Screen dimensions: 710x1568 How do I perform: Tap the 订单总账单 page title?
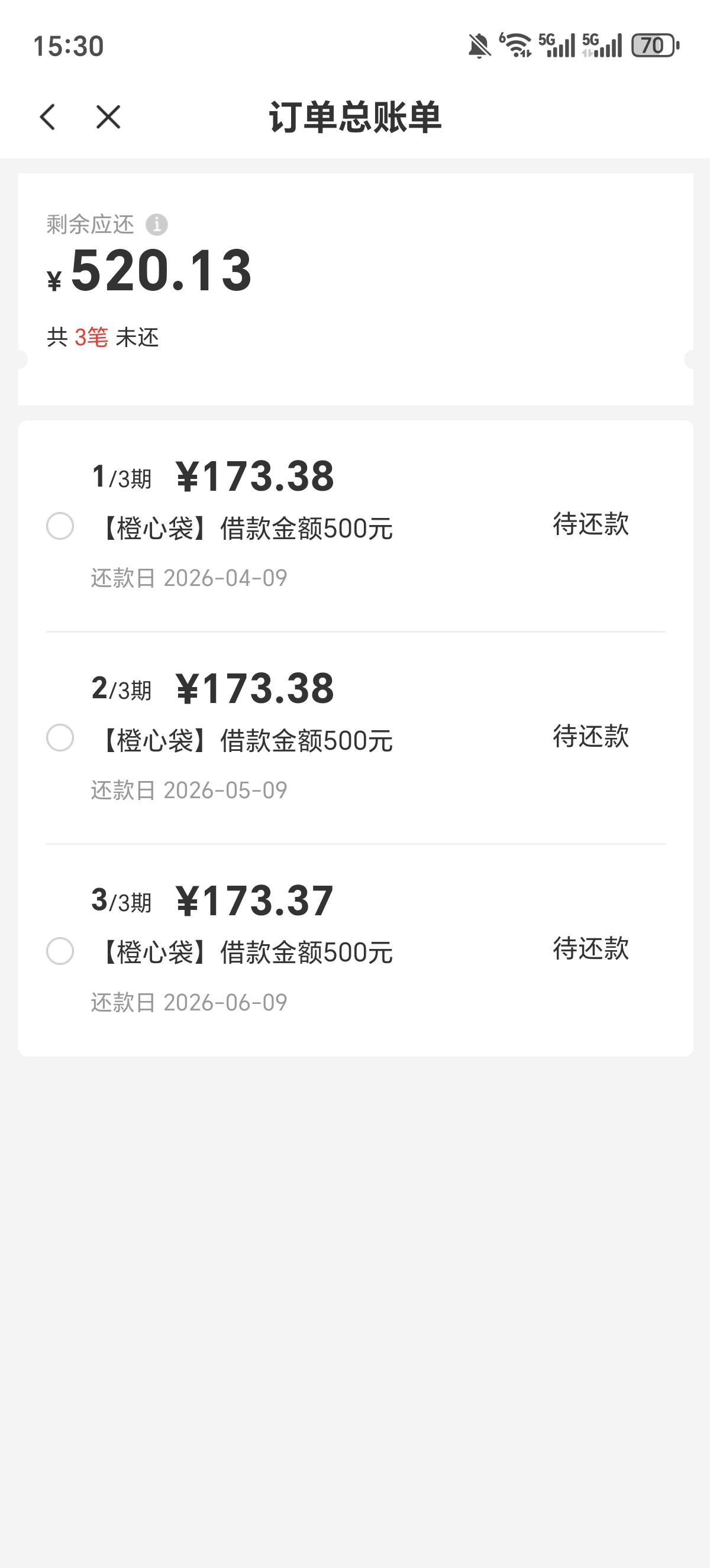[355, 117]
